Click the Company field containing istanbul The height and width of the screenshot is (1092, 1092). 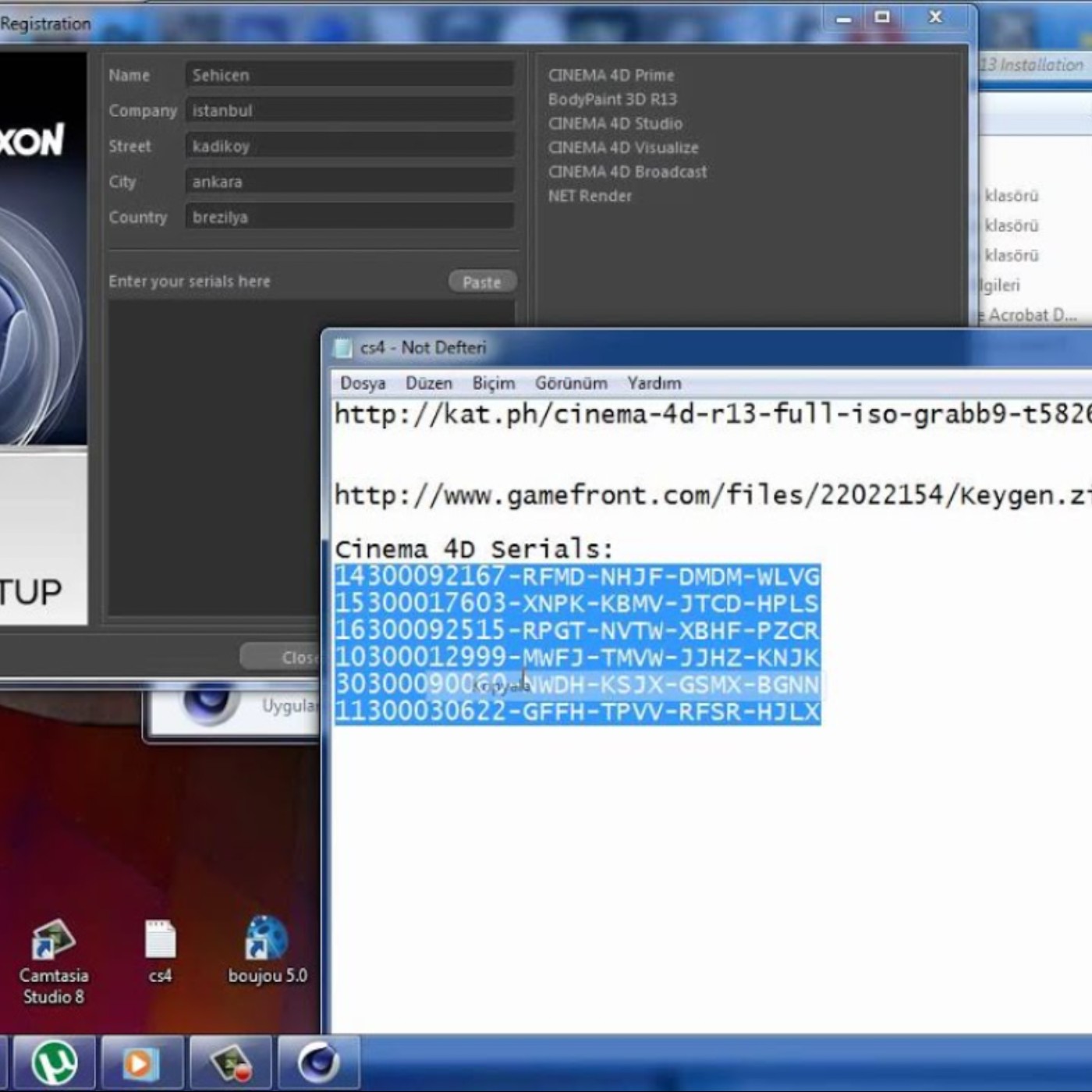349,110
